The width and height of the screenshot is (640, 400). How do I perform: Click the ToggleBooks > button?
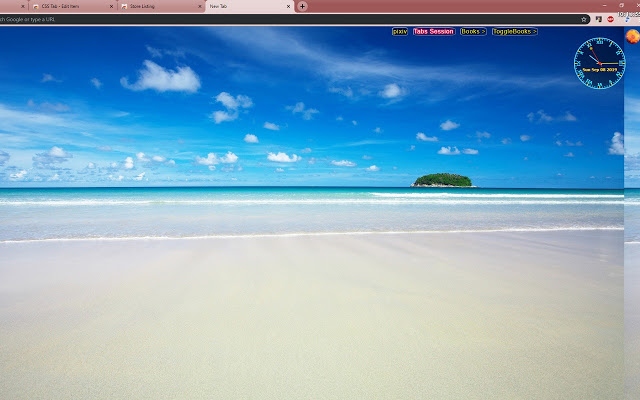click(514, 32)
